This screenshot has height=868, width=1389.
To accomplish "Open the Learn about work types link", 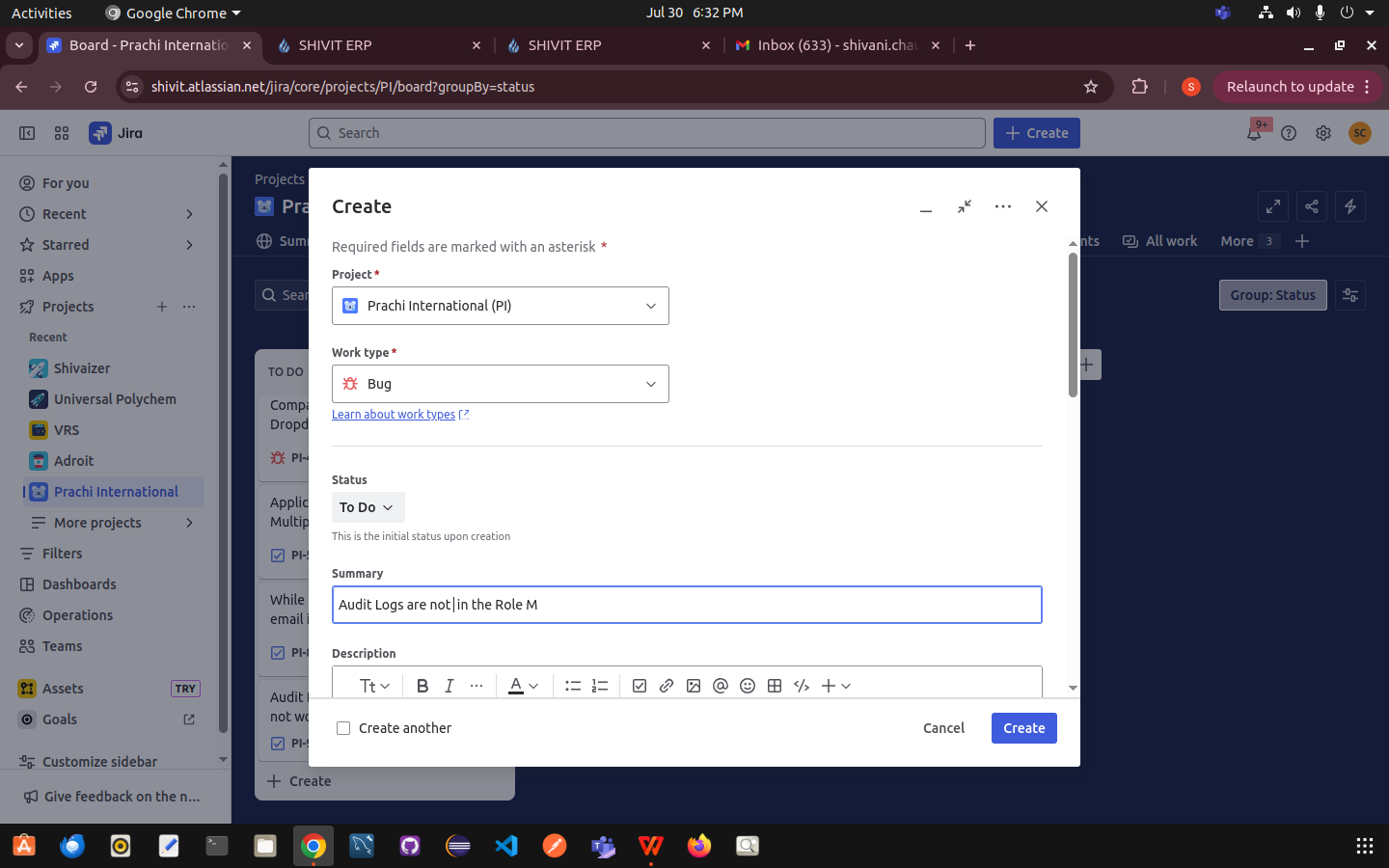I will click(x=394, y=415).
